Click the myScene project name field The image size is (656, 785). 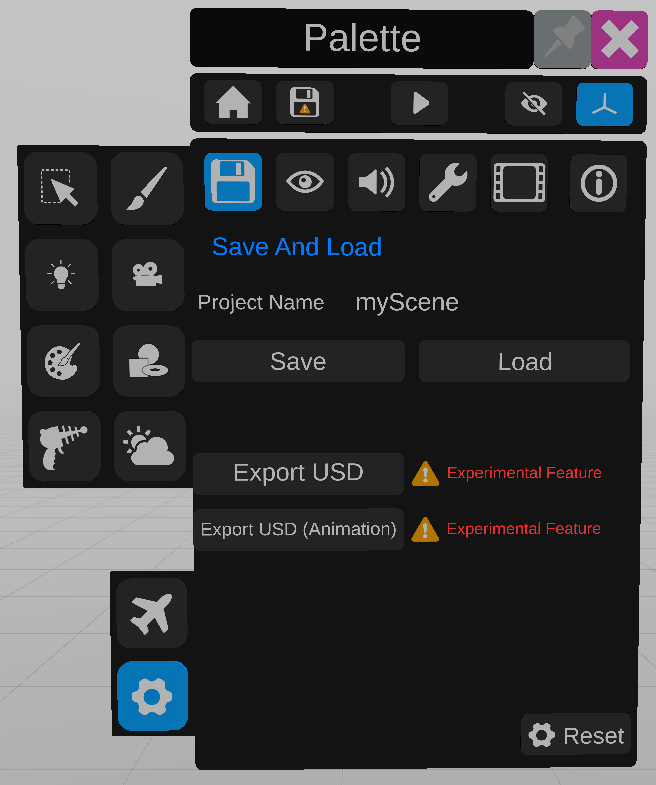[x=407, y=302]
